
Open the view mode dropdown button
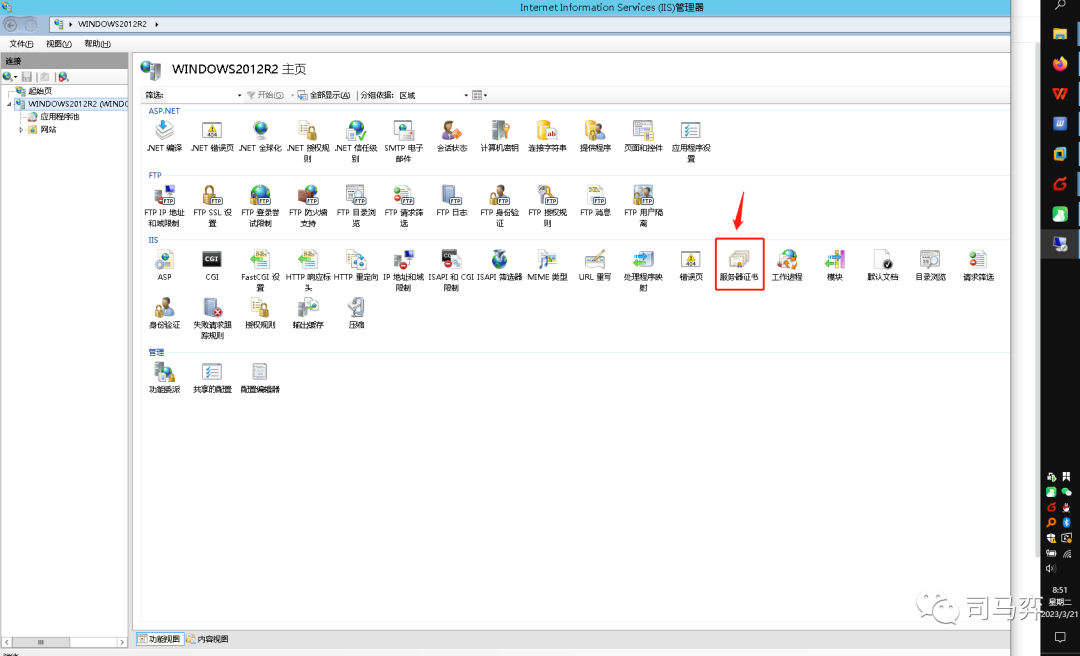(479, 95)
